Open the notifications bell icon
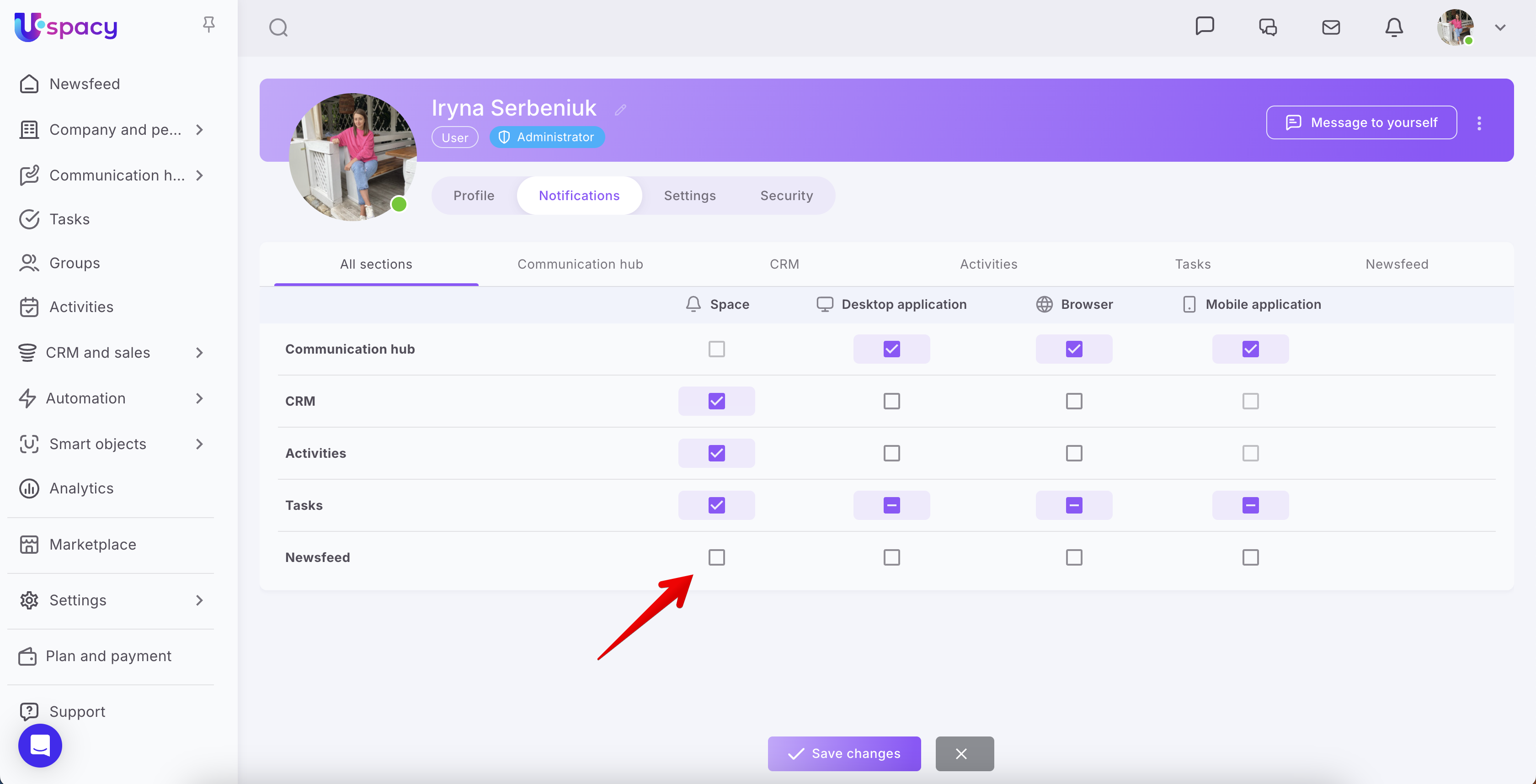This screenshot has height=784, width=1536. tap(1393, 27)
